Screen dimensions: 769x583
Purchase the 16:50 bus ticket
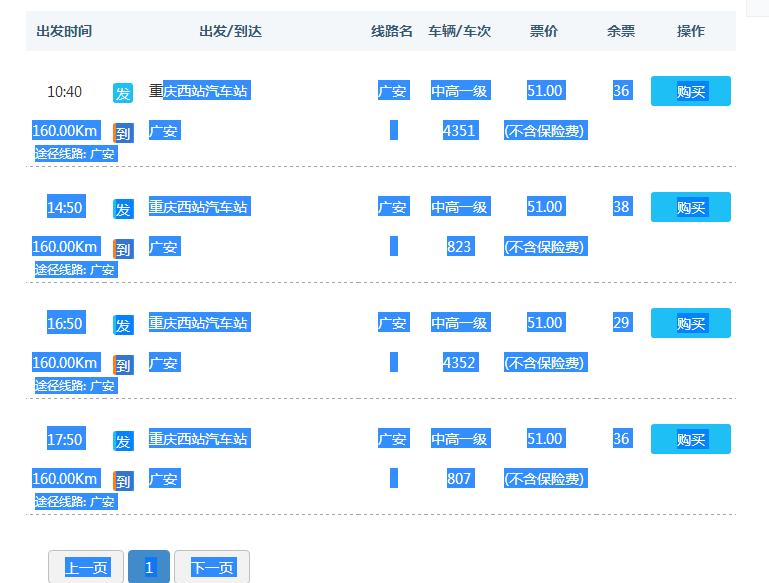tap(690, 323)
